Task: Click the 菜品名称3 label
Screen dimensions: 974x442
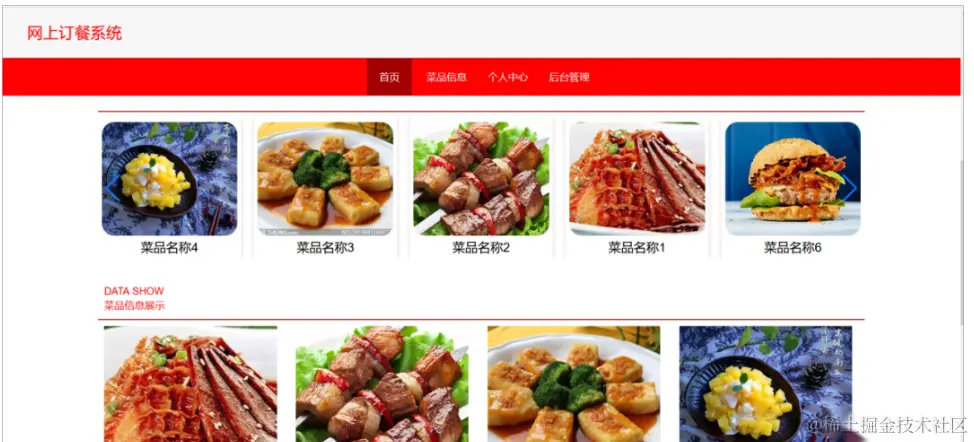Action: pyautogui.click(x=325, y=248)
